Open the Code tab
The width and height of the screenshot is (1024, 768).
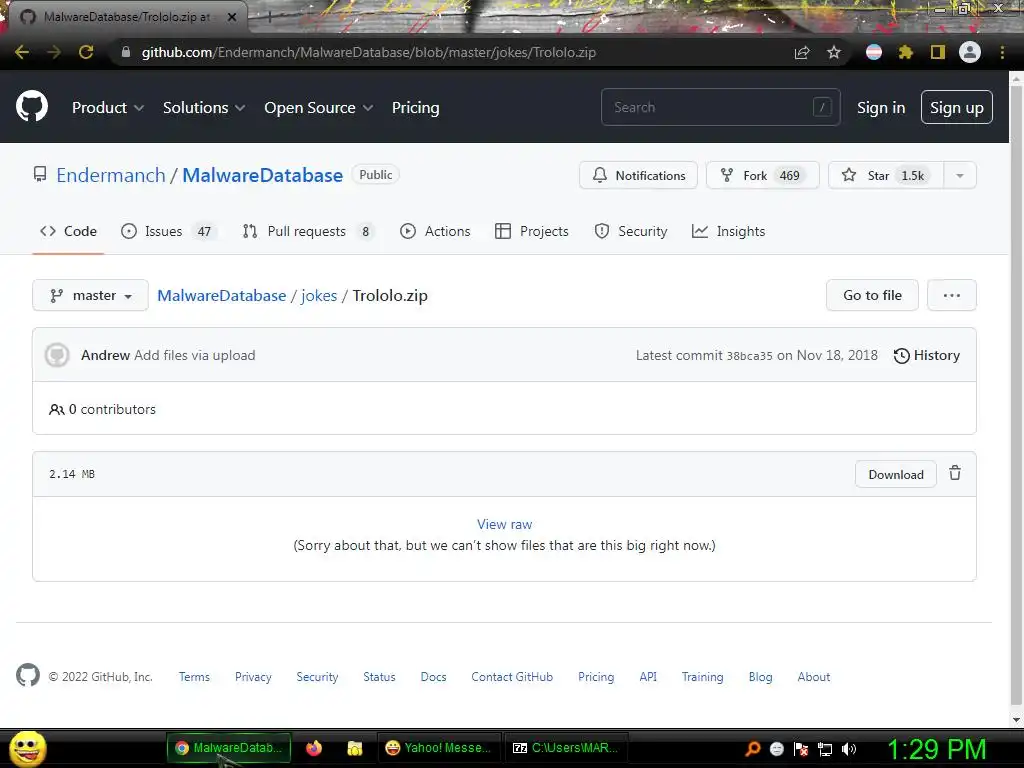pos(68,231)
